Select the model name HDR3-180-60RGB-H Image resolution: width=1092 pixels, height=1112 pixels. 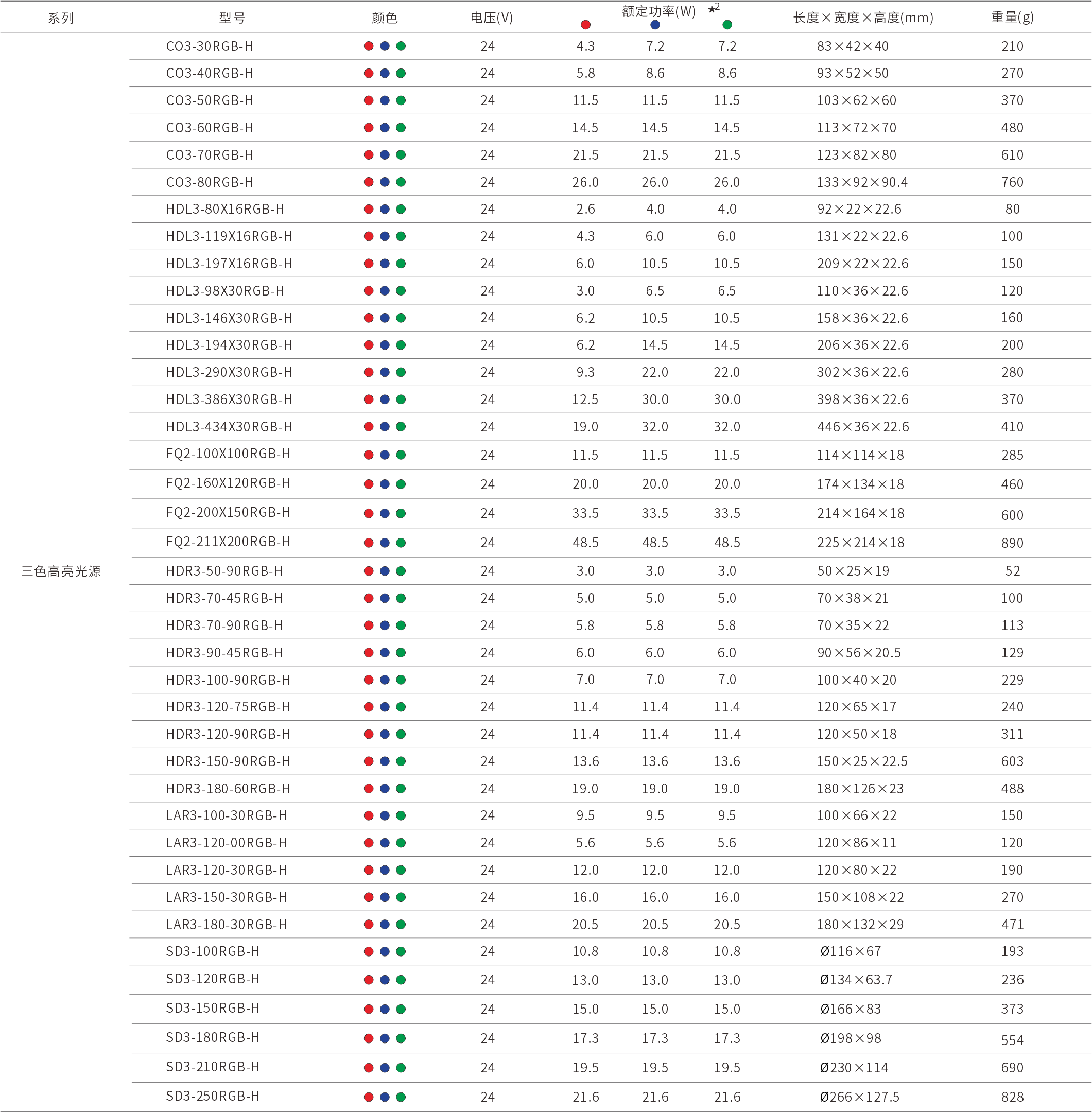point(228,789)
